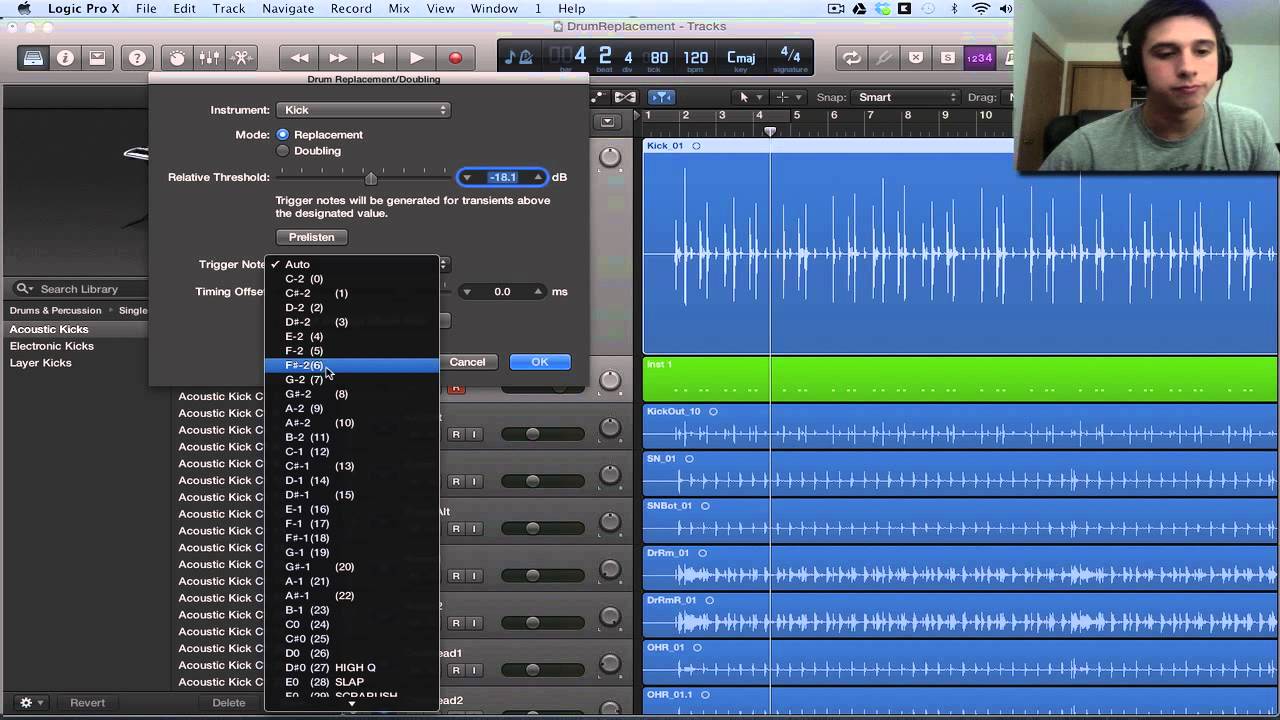Click pan knob on DrRmR_01 track
This screenshot has width=1280, height=720.
coord(609,617)
